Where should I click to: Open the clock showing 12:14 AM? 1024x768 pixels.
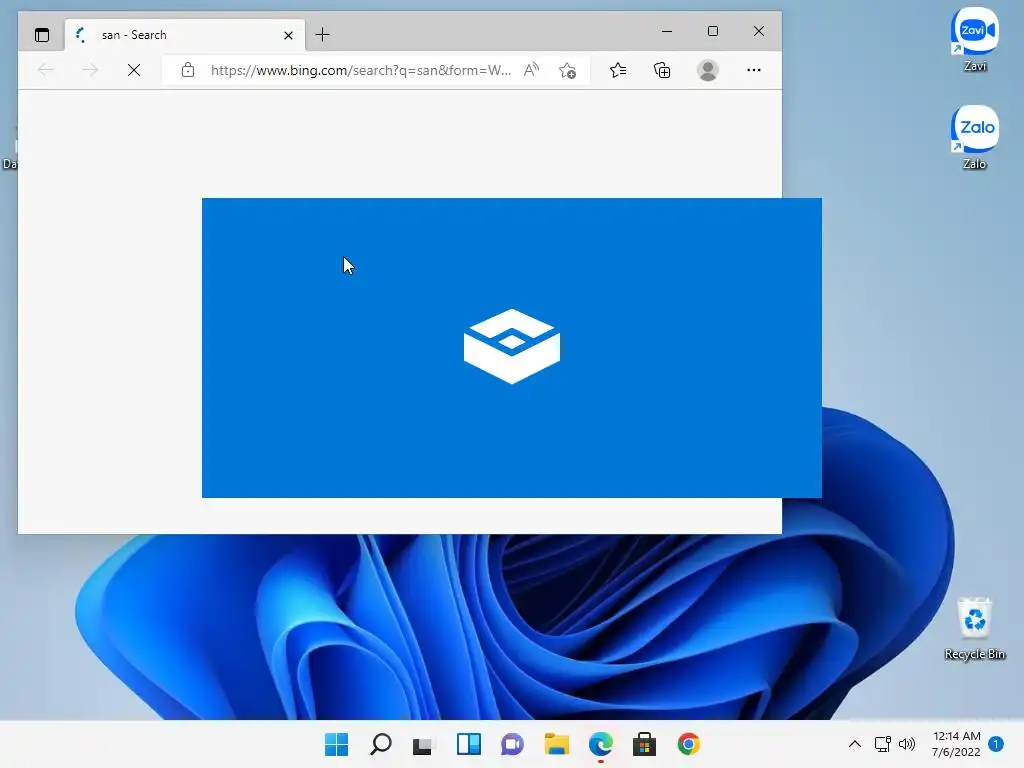coord(956,744)
